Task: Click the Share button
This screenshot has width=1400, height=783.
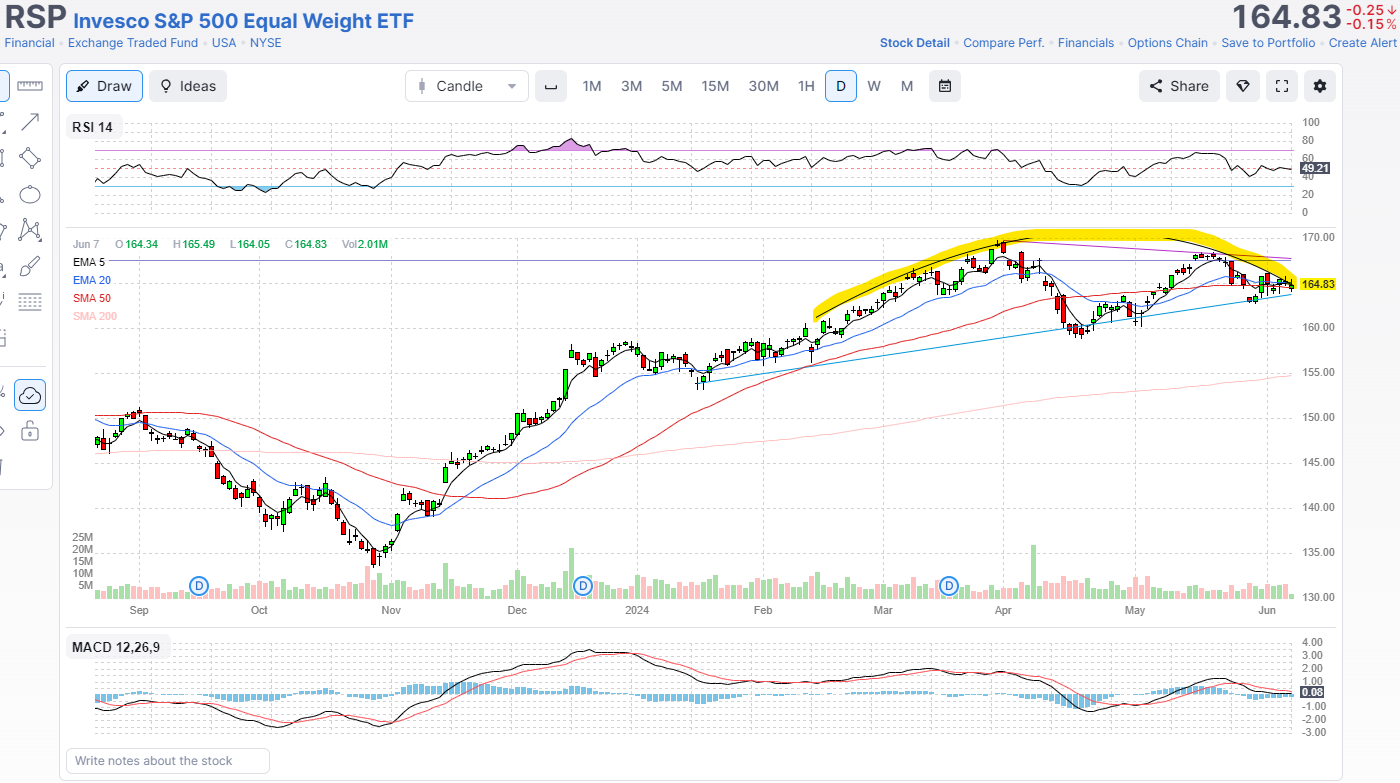Action: [x=1179, y=86]
